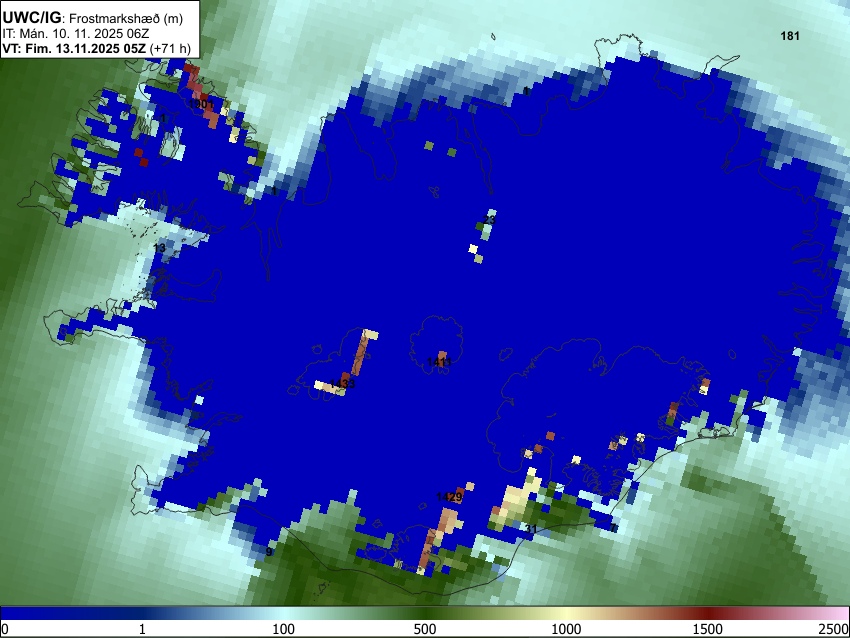The height and width of the screenshot is (638, 850).
Task: Click the 31 value label on the map
Action: [x=531, y=529]
